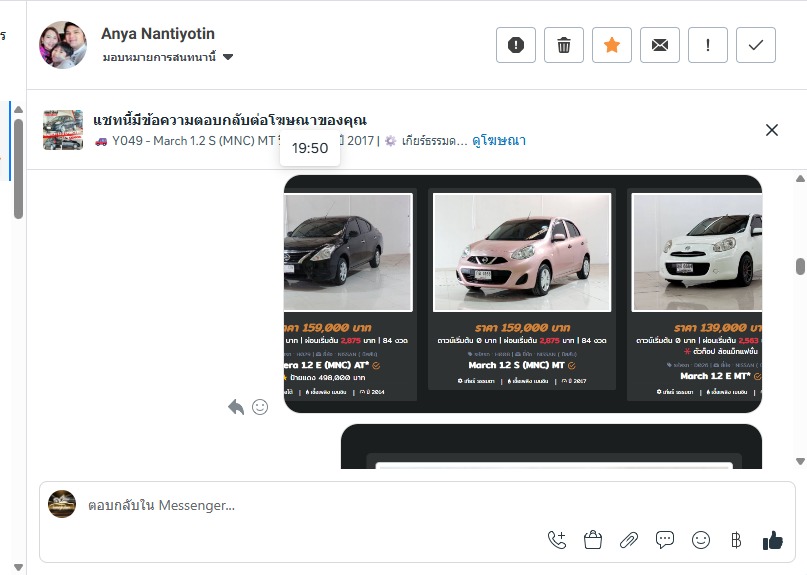The height and width of the screenshot is (575, 807).
Task: Click the 19:50 timestamp tooltip
Action: pos(310,148)
